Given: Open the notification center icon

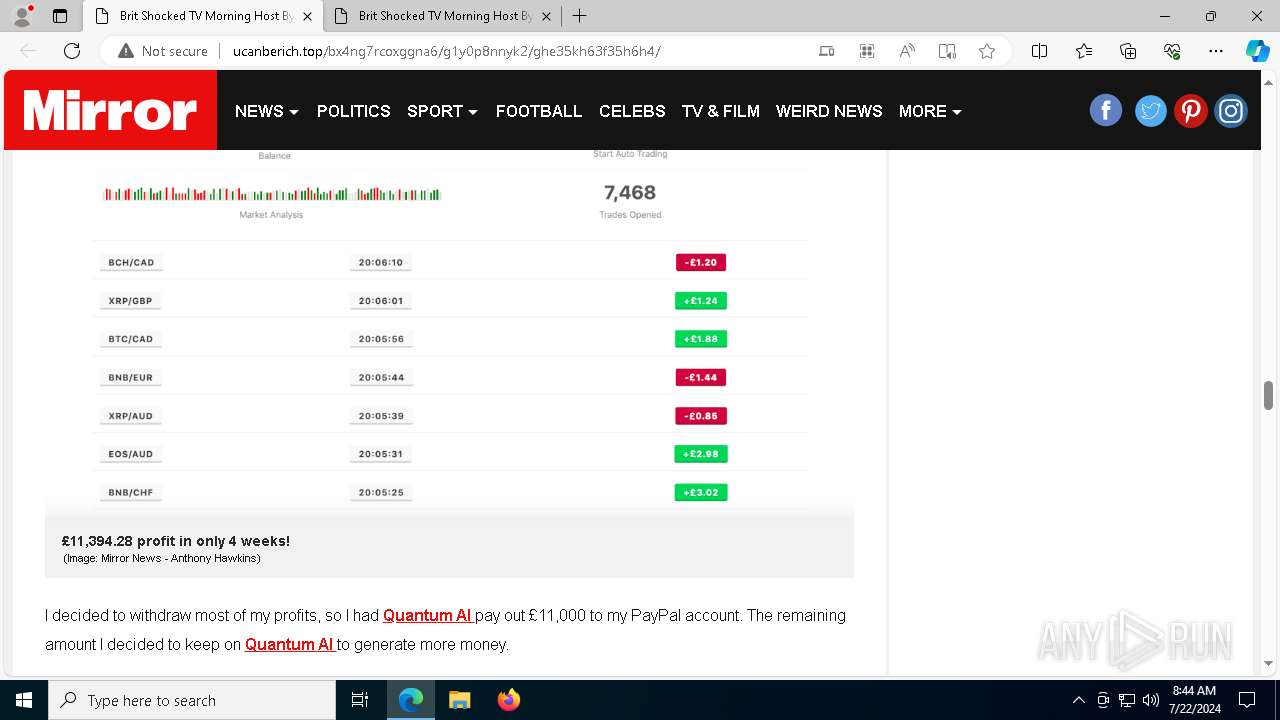Looking at the screenshot, I should point(1247,700).
